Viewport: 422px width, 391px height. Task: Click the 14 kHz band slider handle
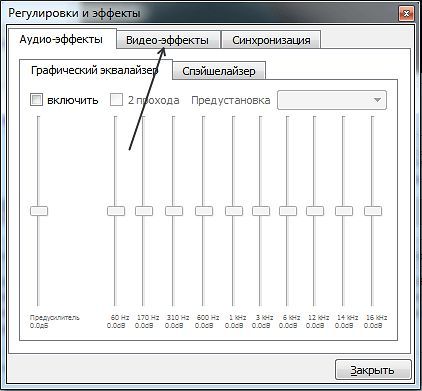pos(344,211)
